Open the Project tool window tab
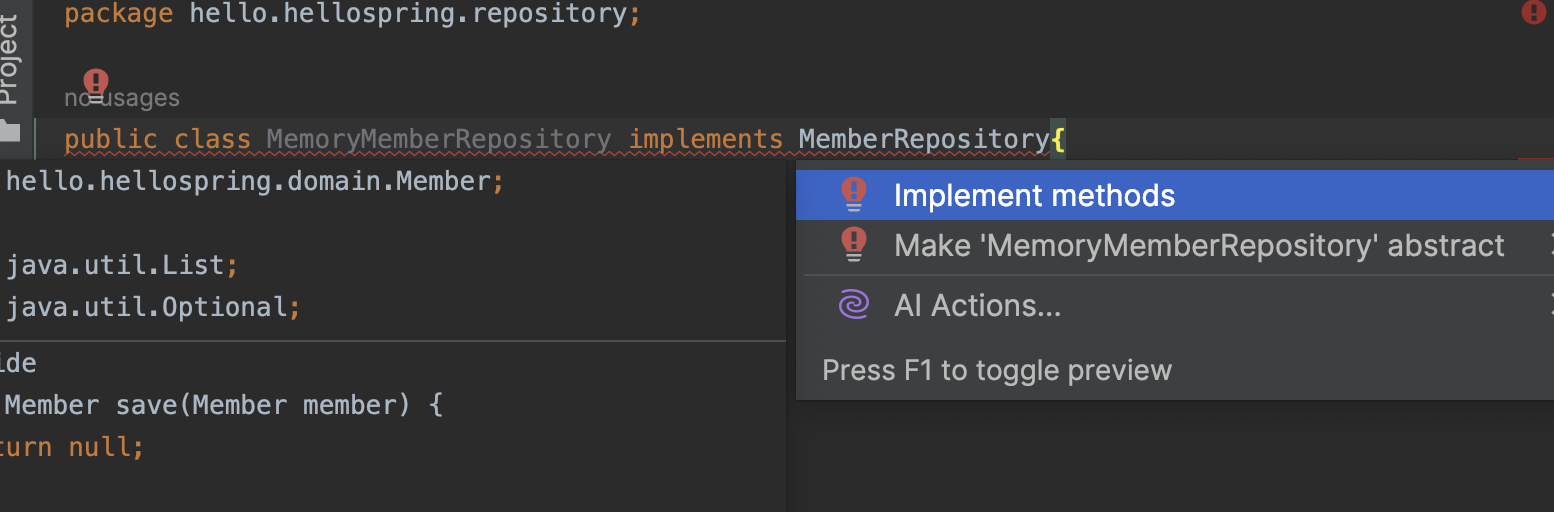This screenshot has width=1554, height=512. [9, 60]
